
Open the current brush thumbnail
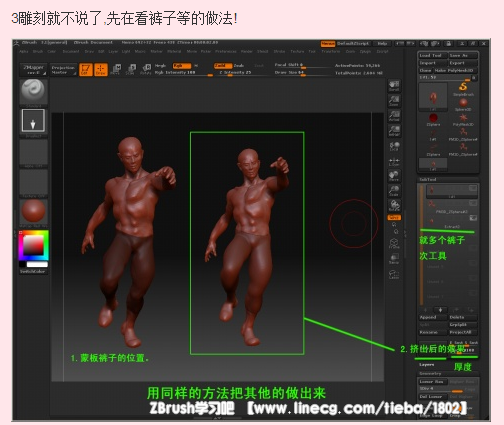click(34, 92)
